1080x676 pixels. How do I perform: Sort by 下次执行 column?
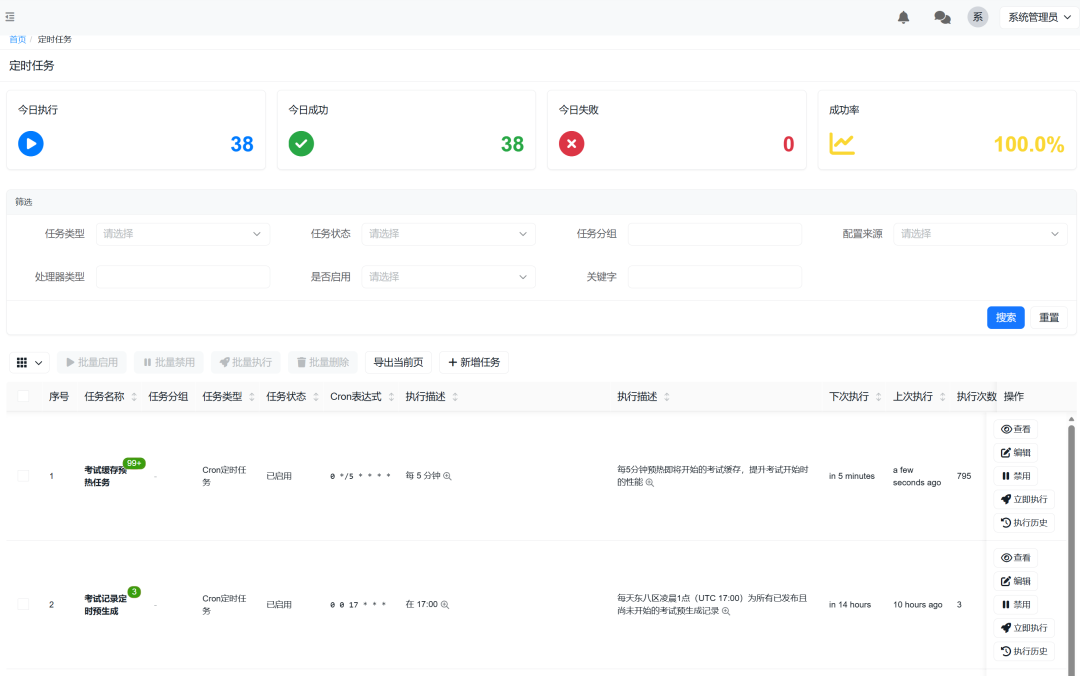click(878, 397)
